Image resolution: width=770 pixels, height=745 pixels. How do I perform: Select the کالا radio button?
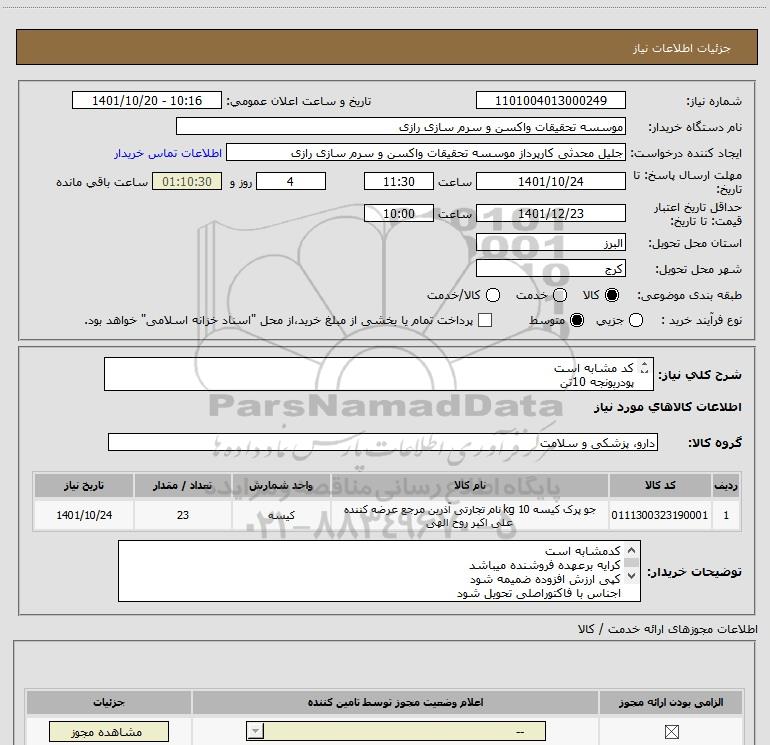612,295
